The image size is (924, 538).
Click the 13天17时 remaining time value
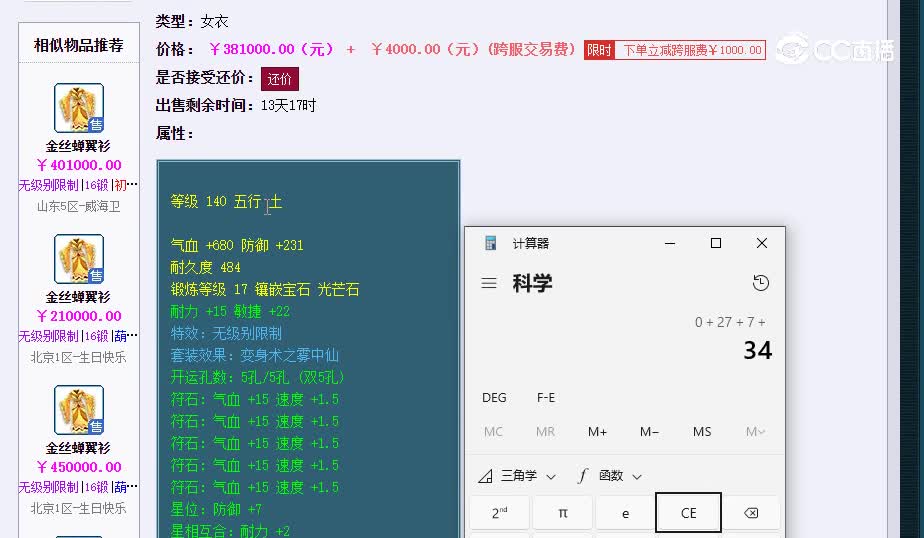288,105
